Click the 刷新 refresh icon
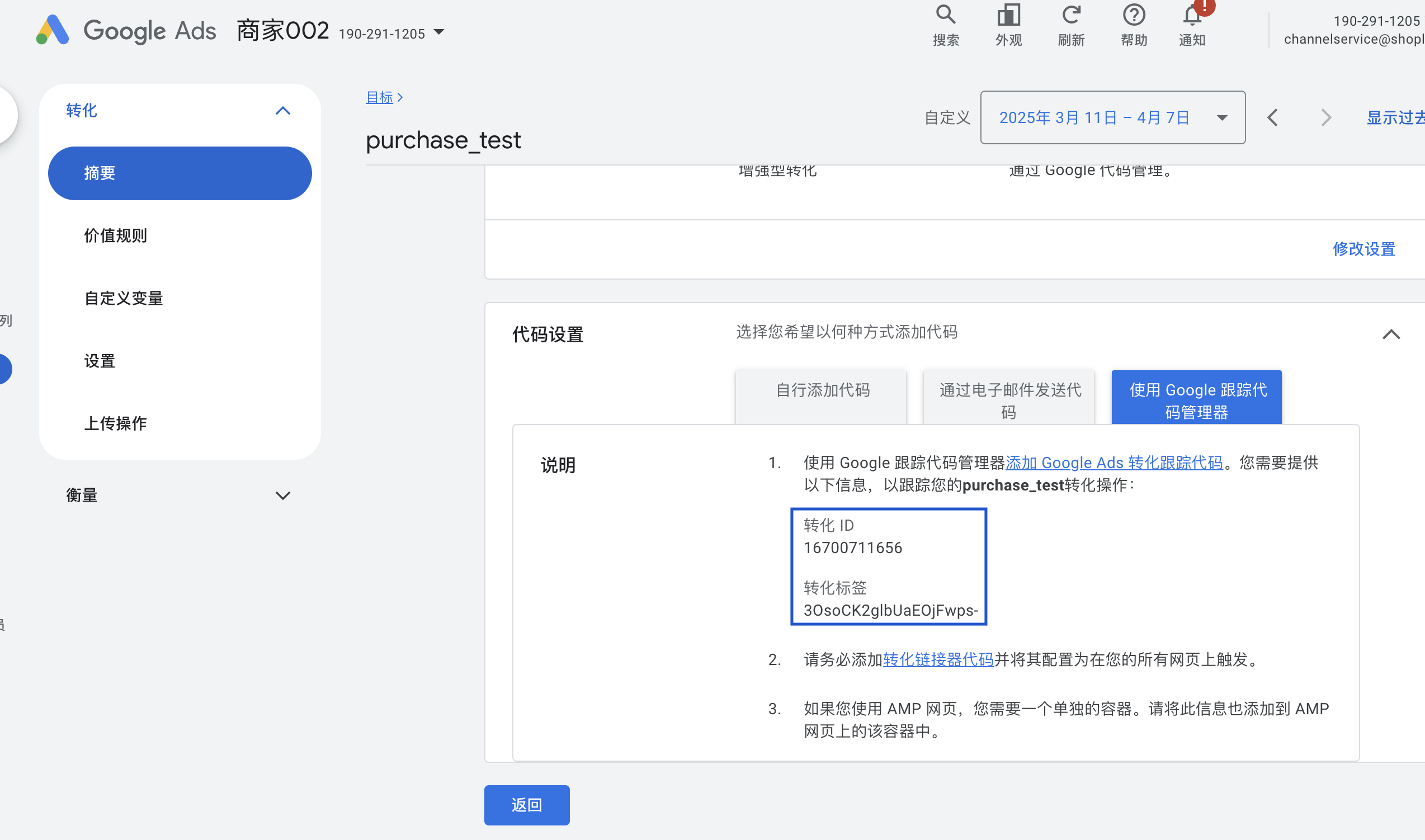The image size is (1425, 840). [1072, 15]
